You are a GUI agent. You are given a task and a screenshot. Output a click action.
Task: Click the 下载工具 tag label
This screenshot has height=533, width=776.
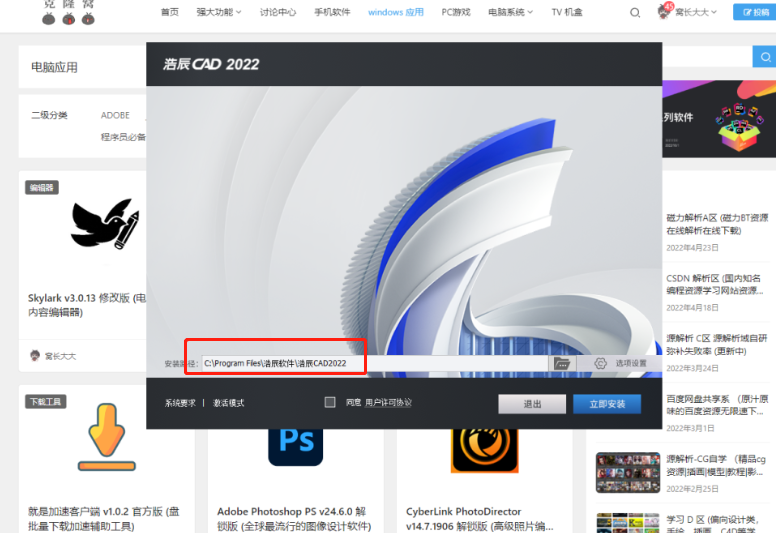coord(46,401)
